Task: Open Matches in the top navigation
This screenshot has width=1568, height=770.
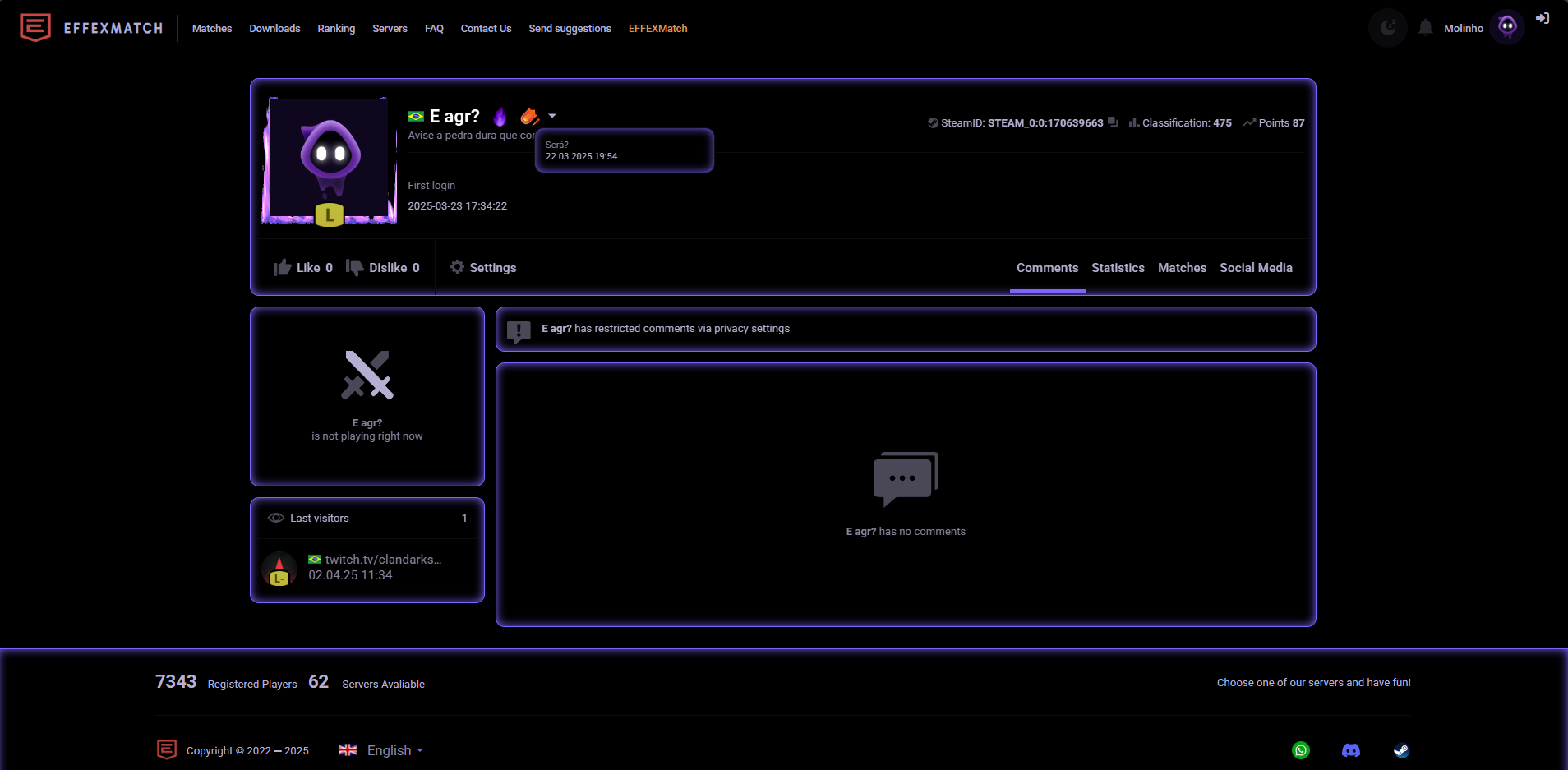Action: tap(212, 28)
